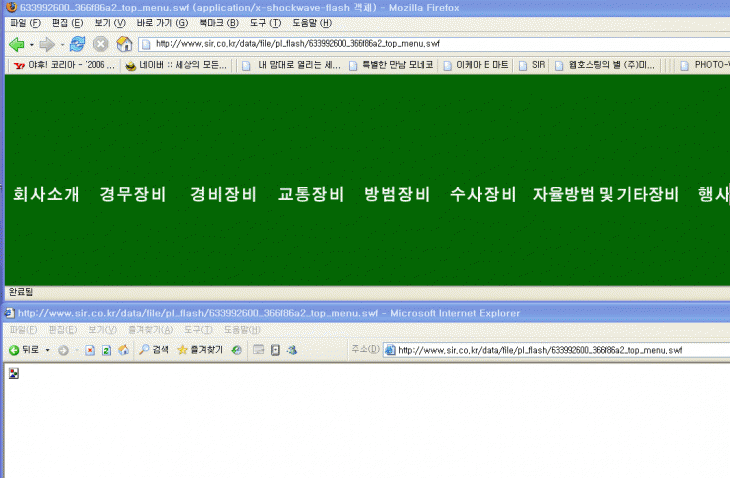Open SIR bookmark
Screen dimensions: 730x478
pos(532,65)
